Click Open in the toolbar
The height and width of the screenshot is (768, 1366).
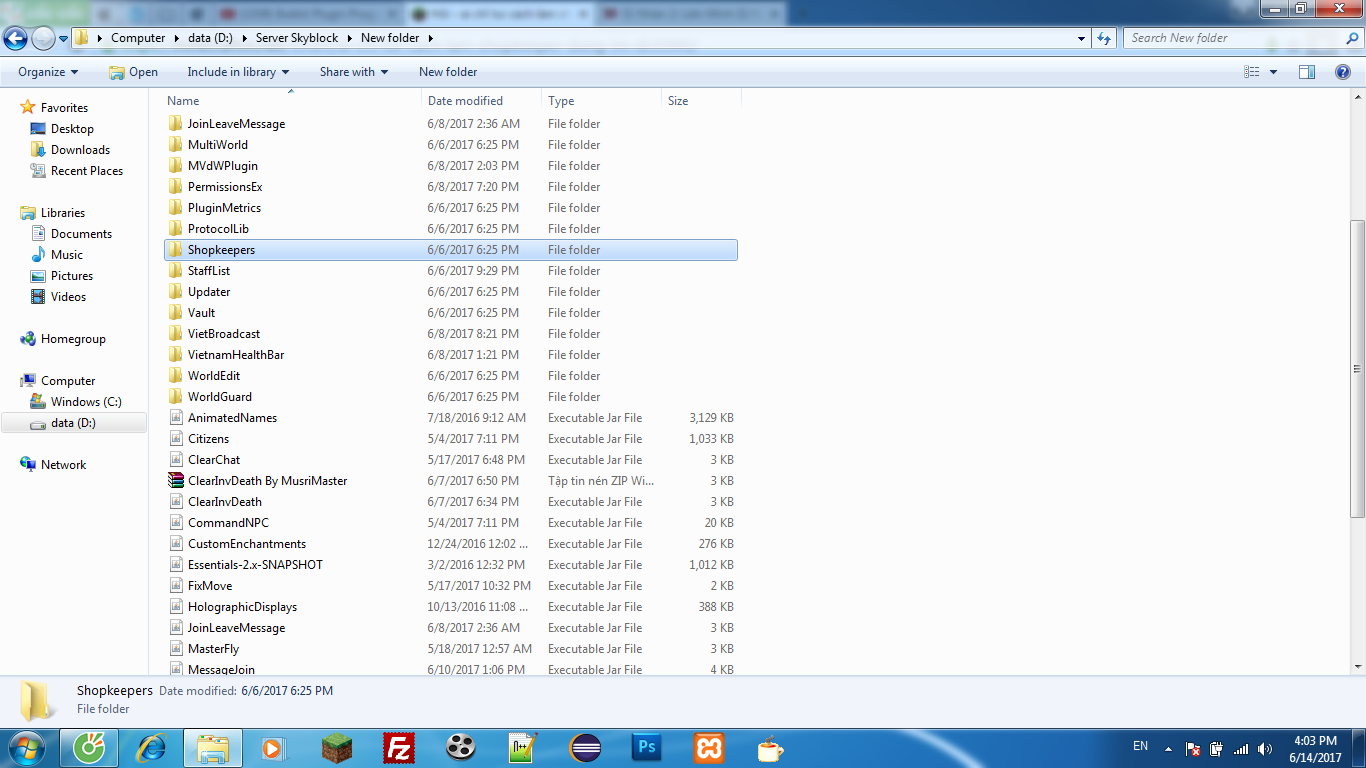pos(133,72)
